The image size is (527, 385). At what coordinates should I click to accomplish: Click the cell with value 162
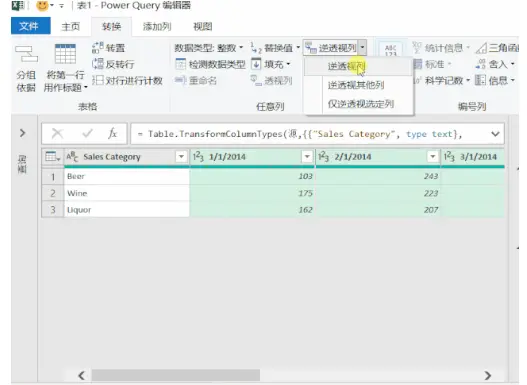tap(252, 210)
